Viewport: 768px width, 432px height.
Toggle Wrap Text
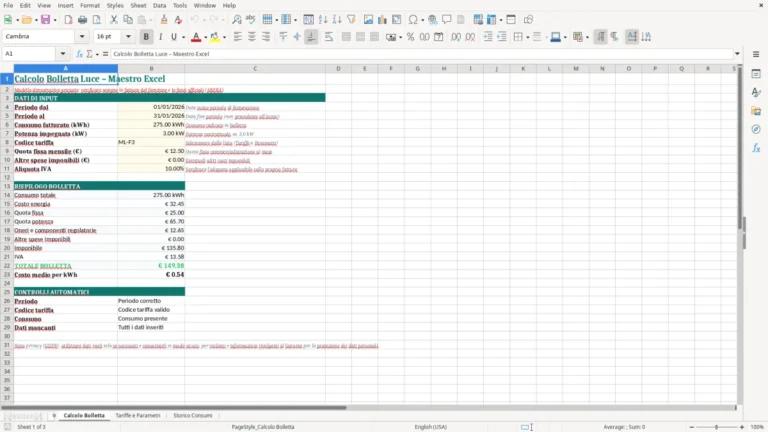329,37
